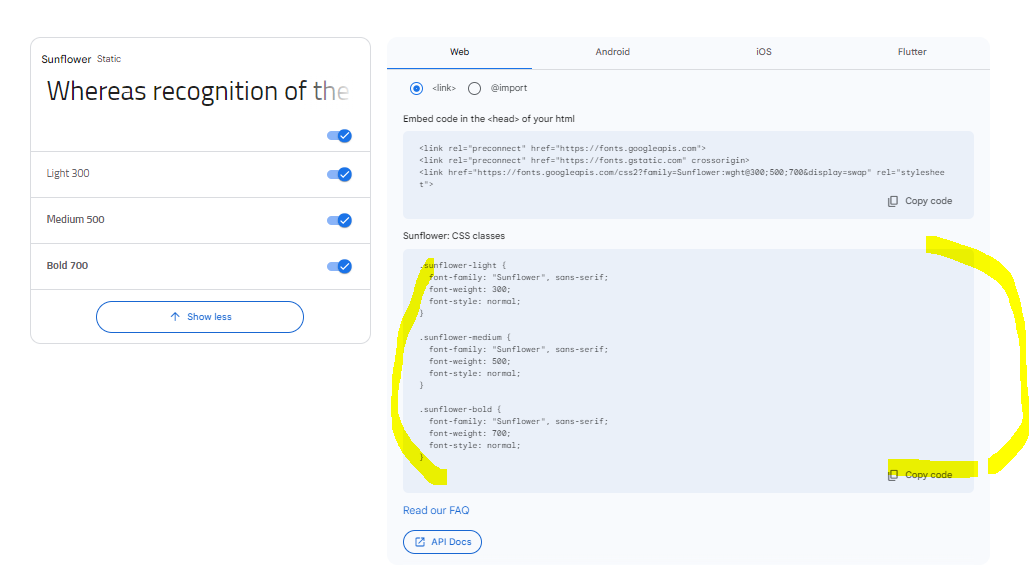Image resolution: width=1029 pixels, height=579 pixels.
Task: Click the Static label
Action: point(109,59)
